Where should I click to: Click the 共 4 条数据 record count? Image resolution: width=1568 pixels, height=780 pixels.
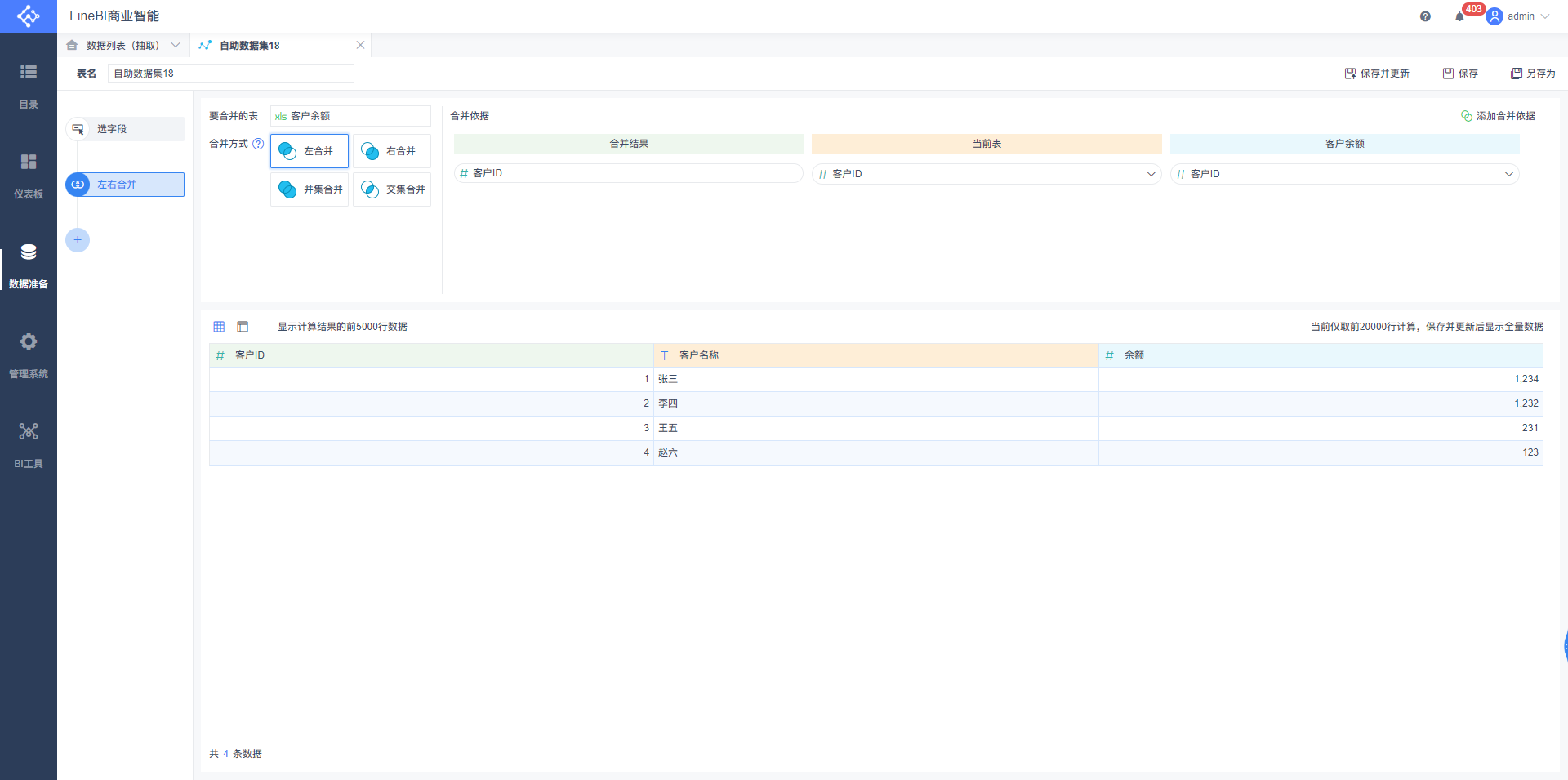coord(236,754)
